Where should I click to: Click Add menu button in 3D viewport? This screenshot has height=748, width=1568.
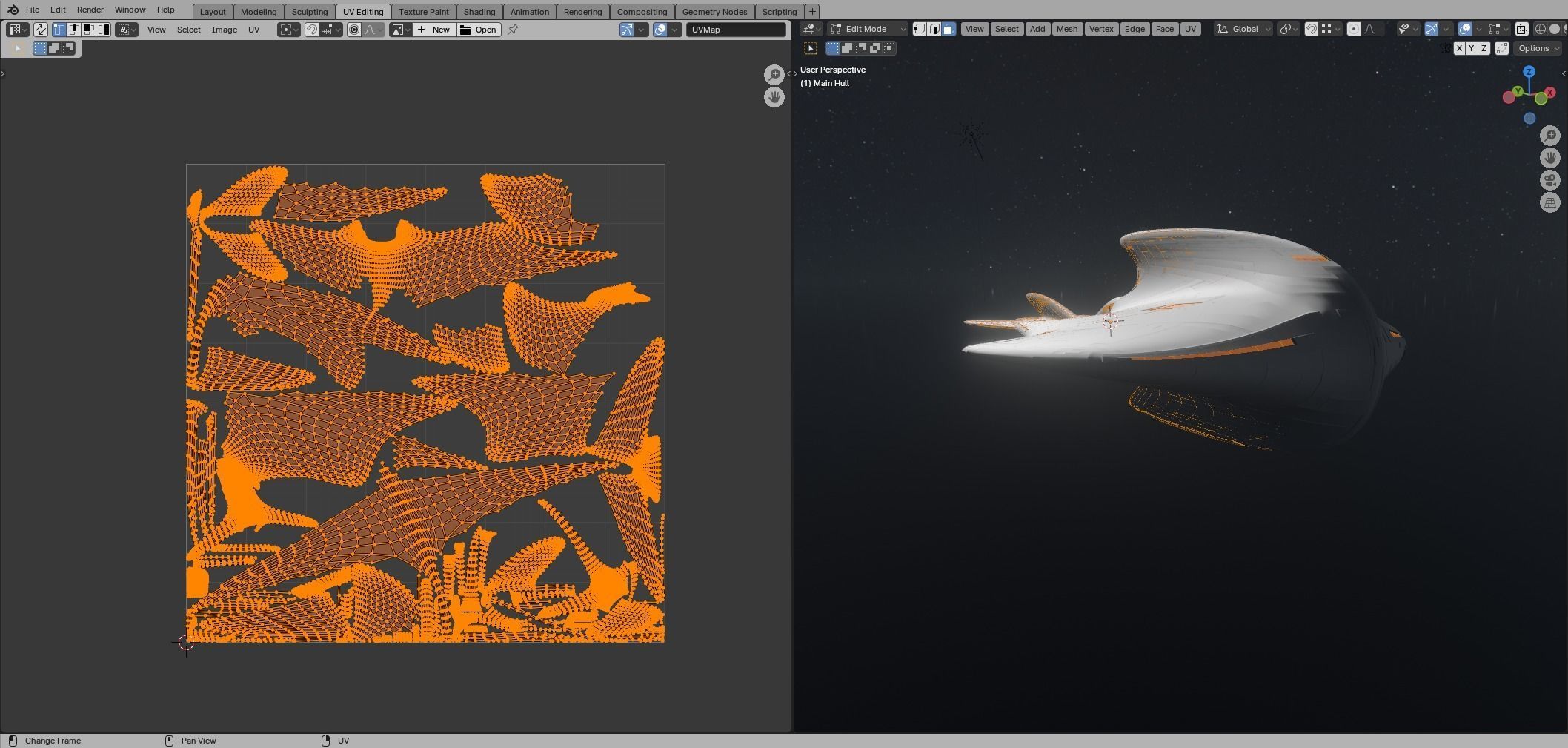[x=1037, y=29]
